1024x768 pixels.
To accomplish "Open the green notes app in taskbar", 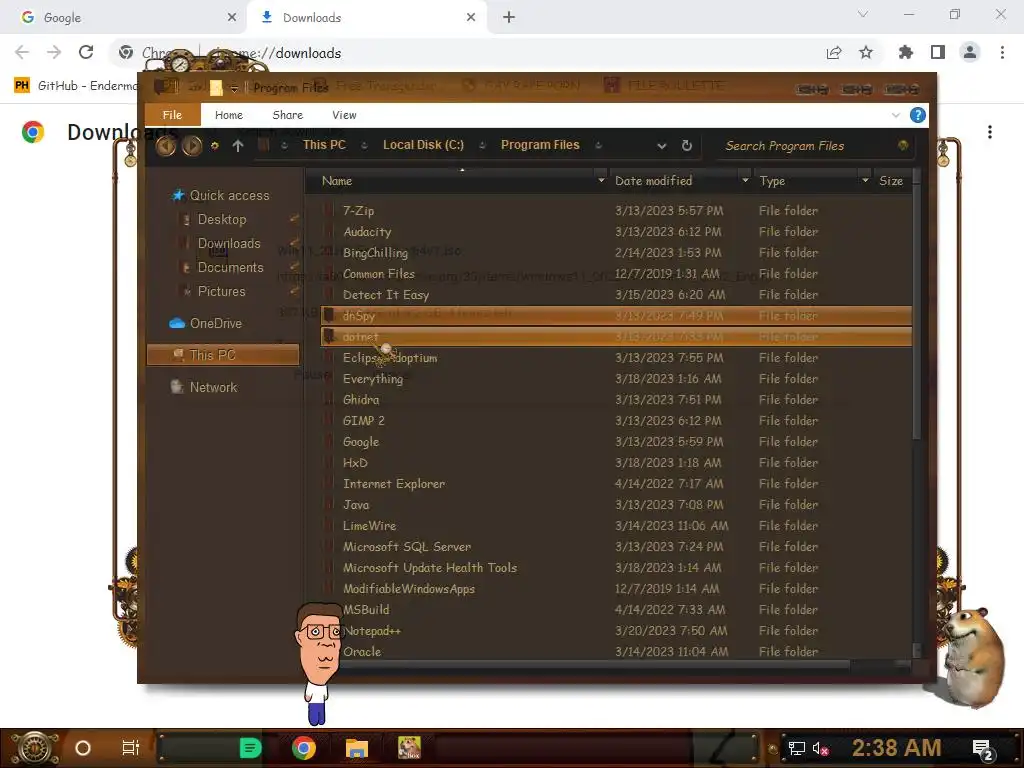I will (250, 748).
